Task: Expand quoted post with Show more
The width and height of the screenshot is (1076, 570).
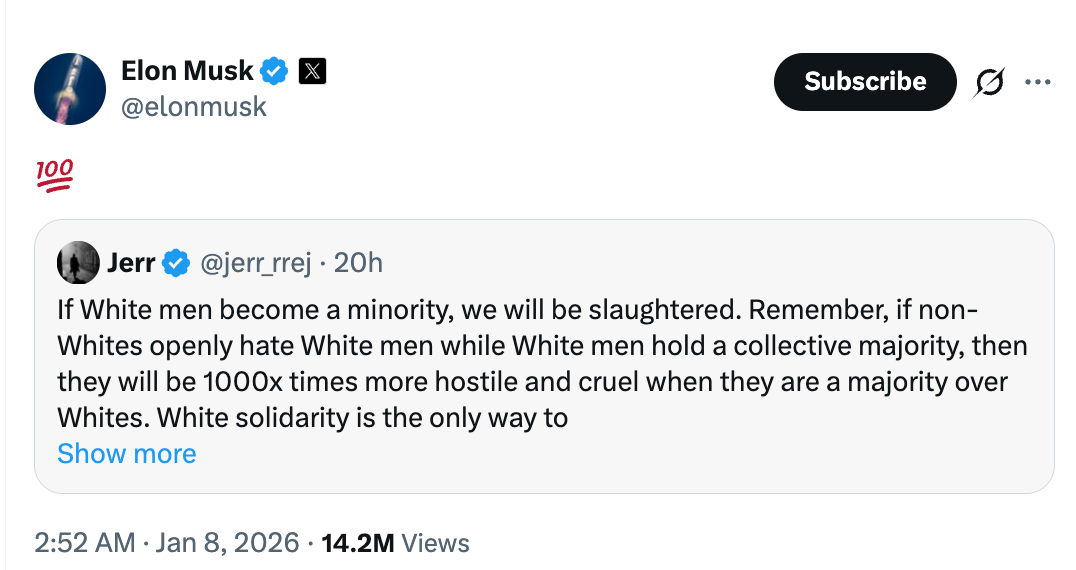Action: pos(127,453)
